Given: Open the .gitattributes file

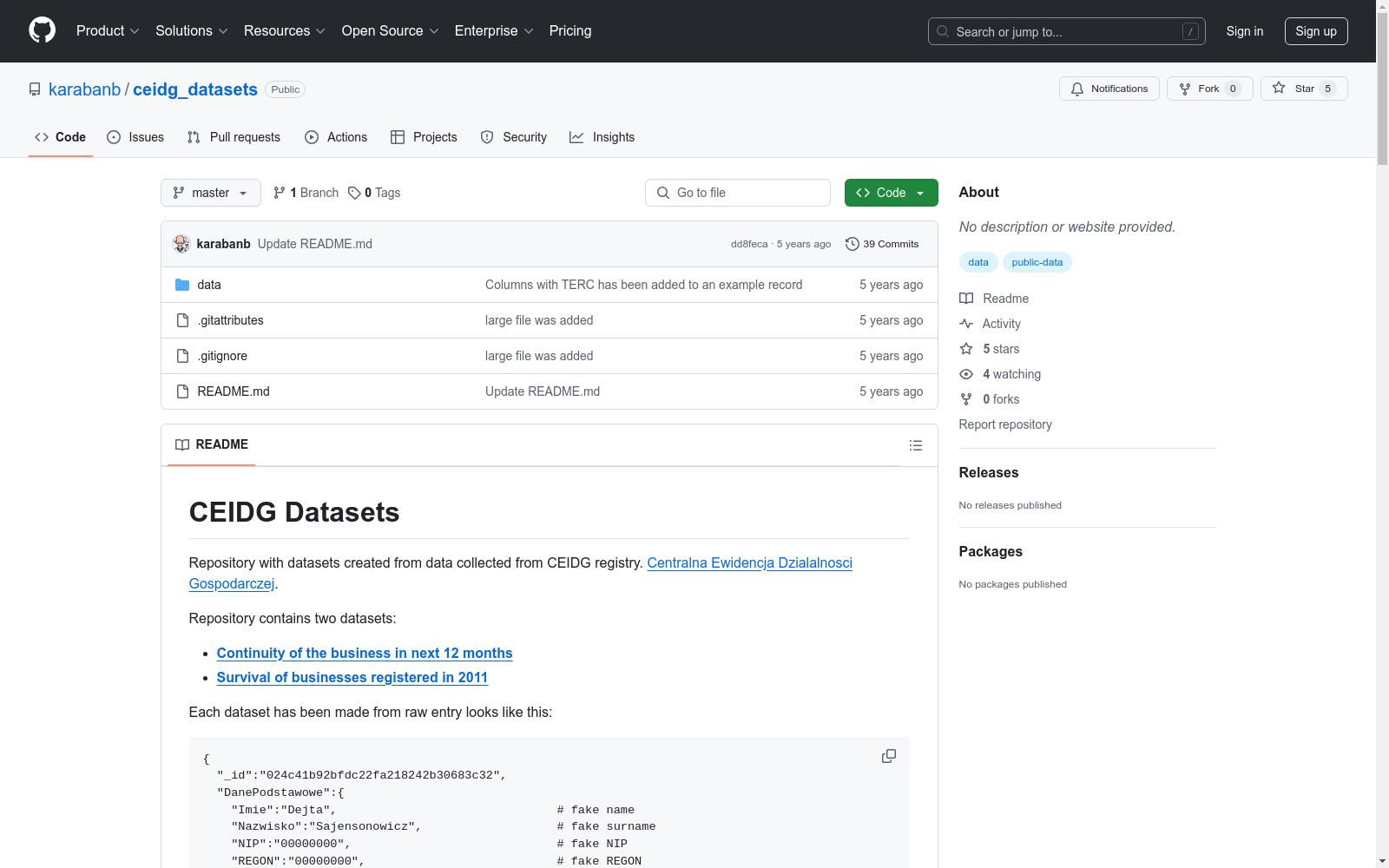Looking at the screenshot, I should [x=230, y=320].
